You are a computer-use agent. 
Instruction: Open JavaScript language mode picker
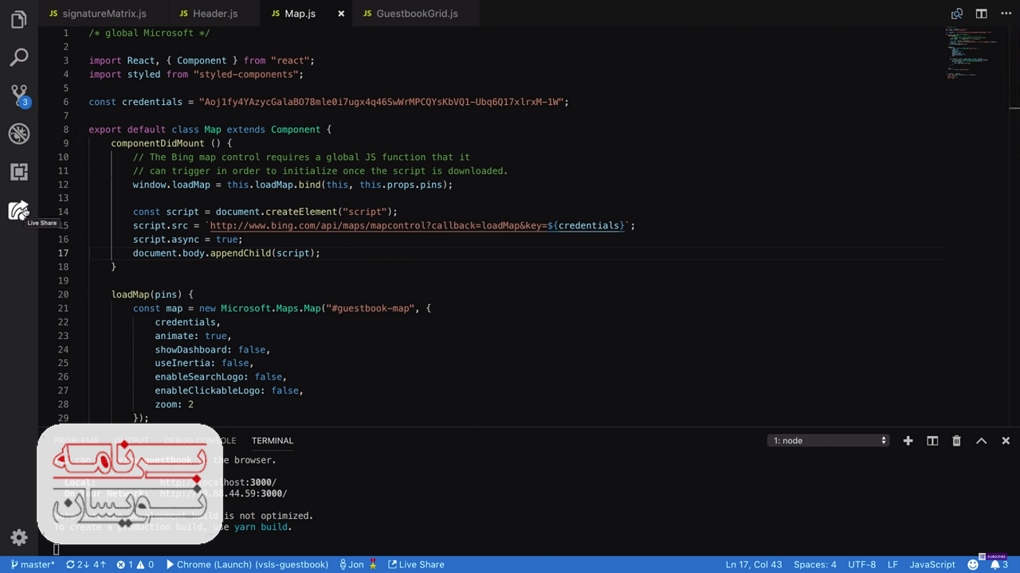click(931, 565)
